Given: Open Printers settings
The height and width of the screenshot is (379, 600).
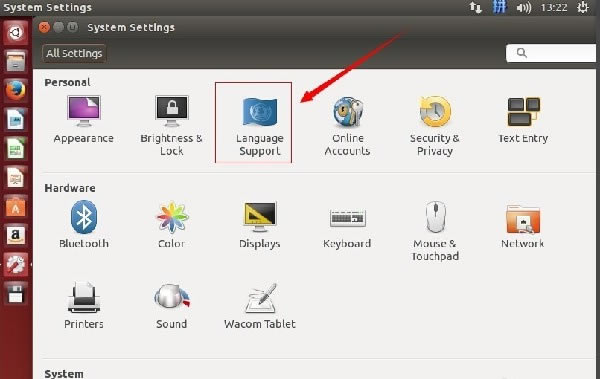Looking at the screenshot, I should click(x=84, y=305).
